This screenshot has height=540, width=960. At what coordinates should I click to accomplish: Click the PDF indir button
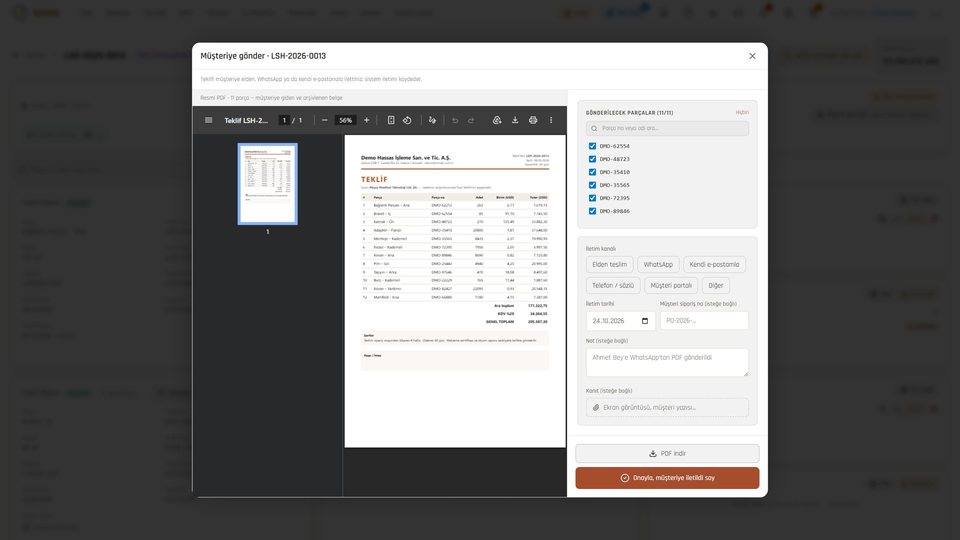pos(667,454)
